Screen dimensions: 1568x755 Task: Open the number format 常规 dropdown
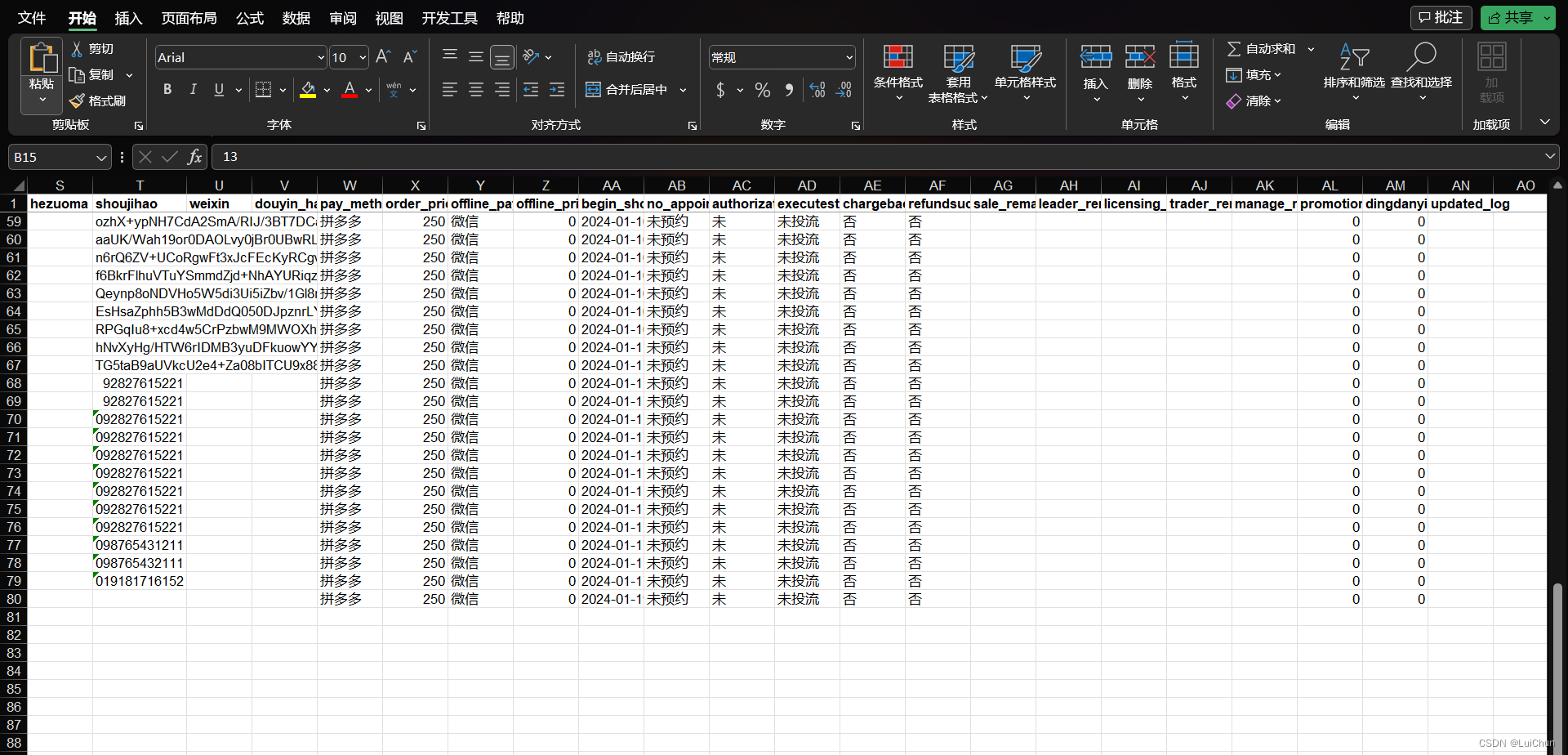click(849, 57)
